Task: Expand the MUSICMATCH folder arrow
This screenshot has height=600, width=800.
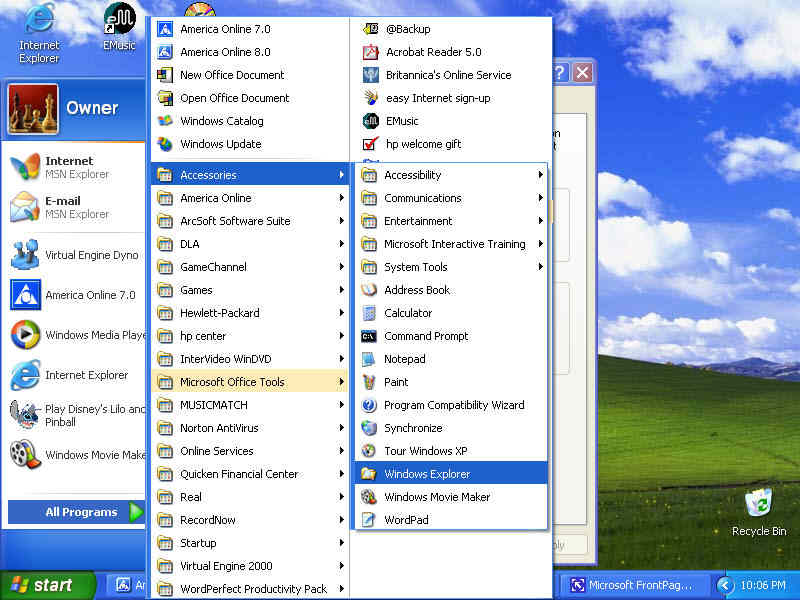Action: click(341, 405)
